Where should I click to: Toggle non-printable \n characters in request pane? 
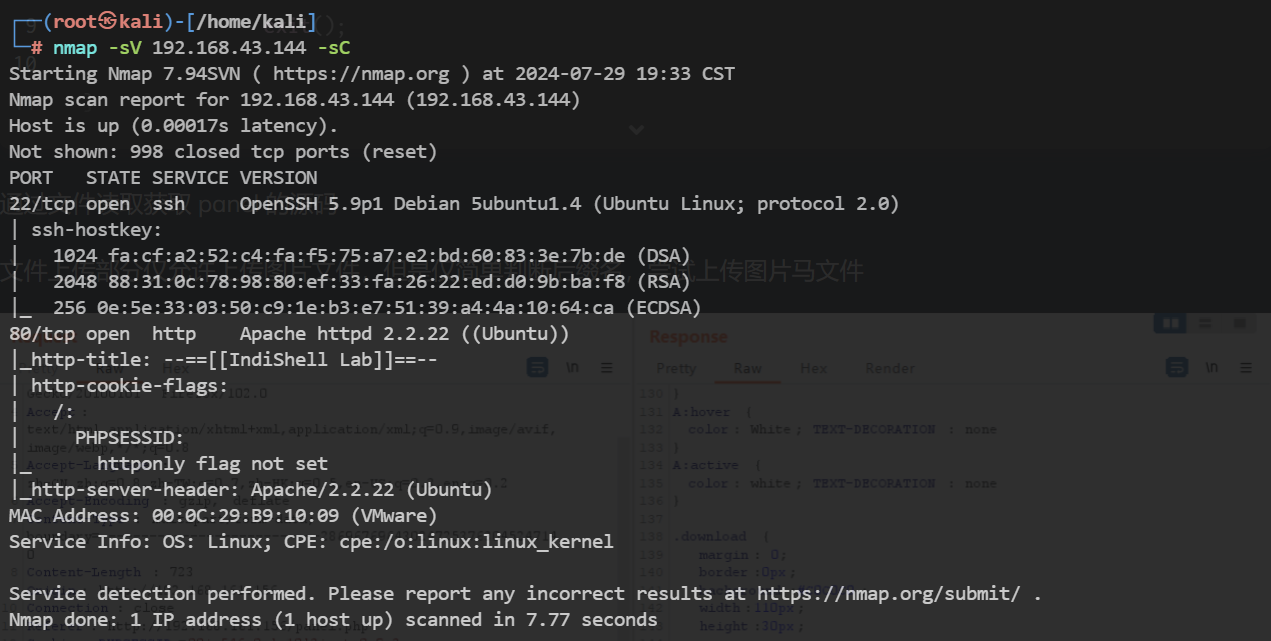point(573,368)
